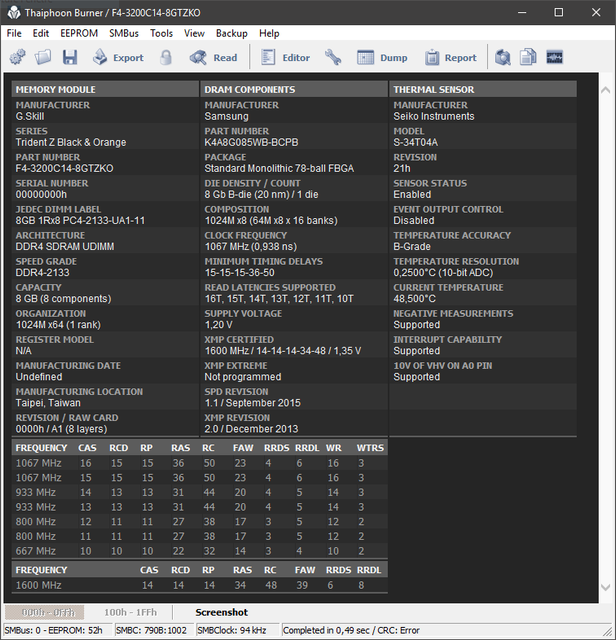Open the File menu
Image resolution: width=616 pixels, height=640 pixels.
(x=14, y=33)
